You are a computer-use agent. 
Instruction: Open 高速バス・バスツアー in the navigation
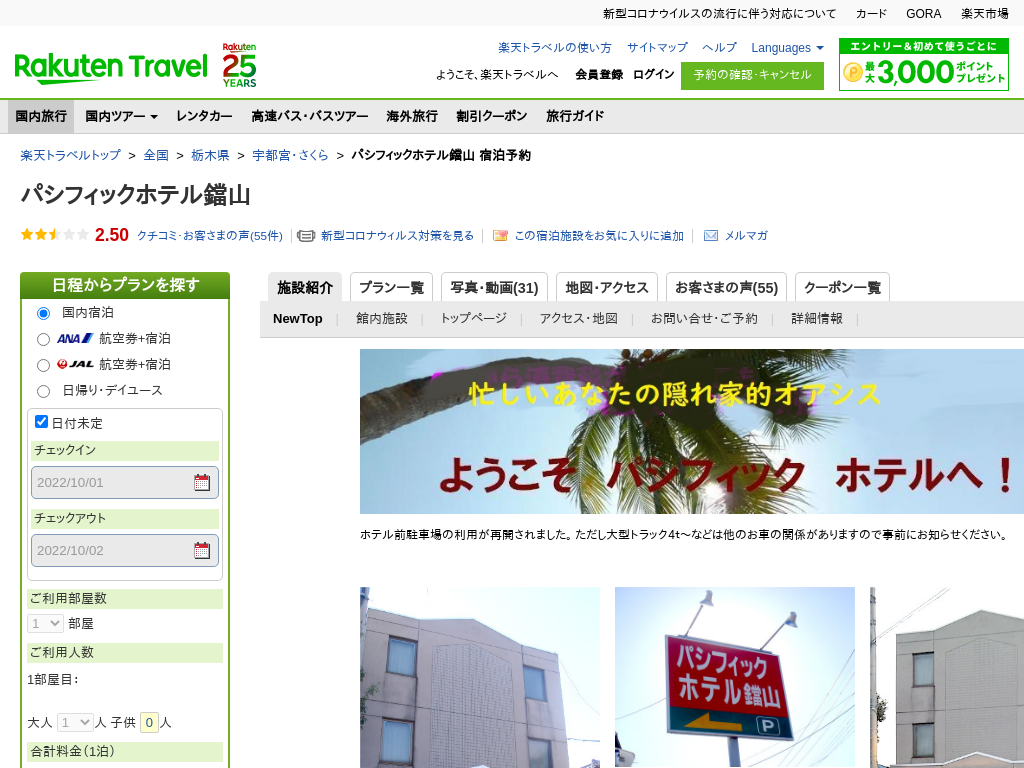[310, 116]
